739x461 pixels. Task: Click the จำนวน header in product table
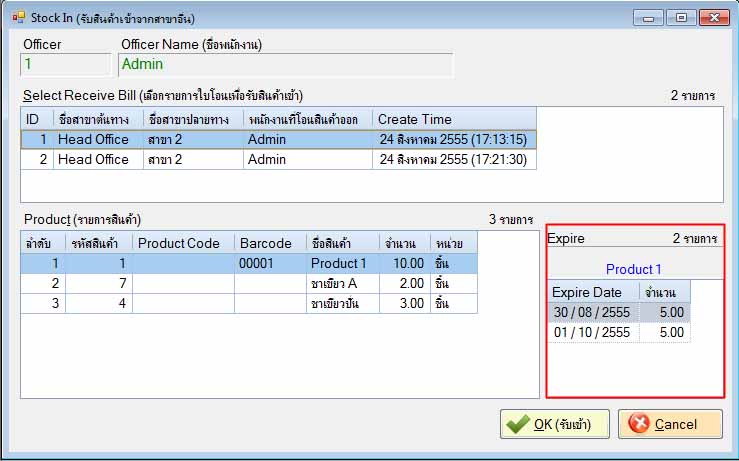point(404,243)
